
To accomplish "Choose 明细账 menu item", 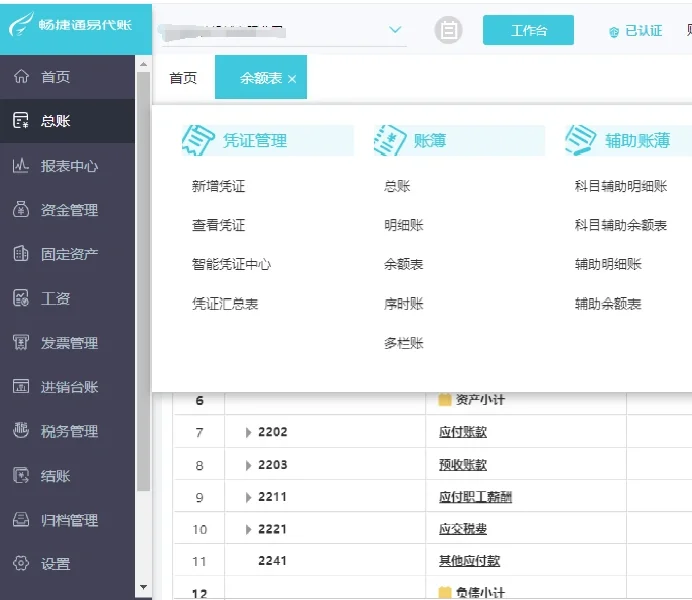I will (x=404, y=225).
